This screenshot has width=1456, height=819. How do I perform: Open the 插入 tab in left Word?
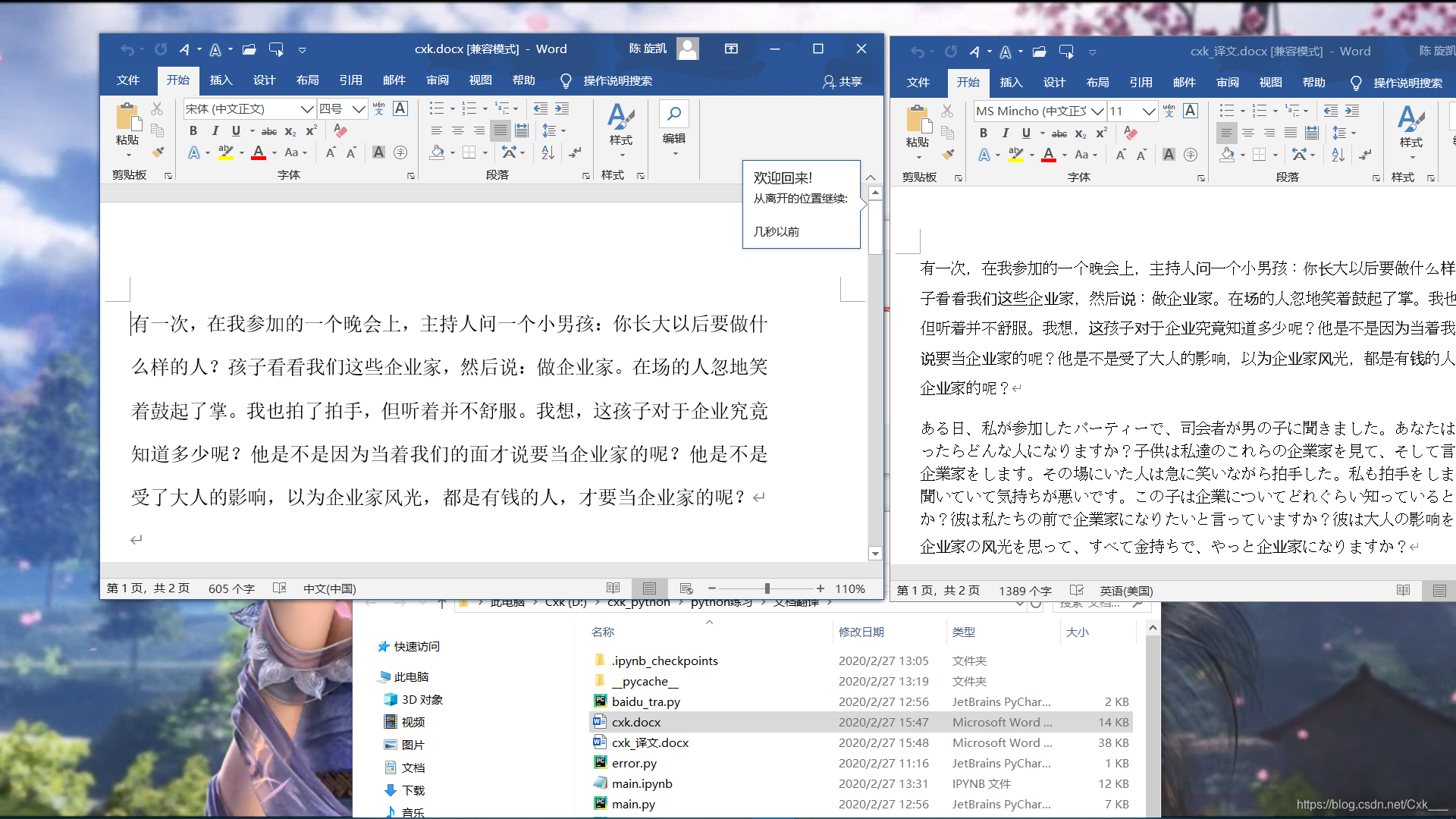tap(221, 80)
